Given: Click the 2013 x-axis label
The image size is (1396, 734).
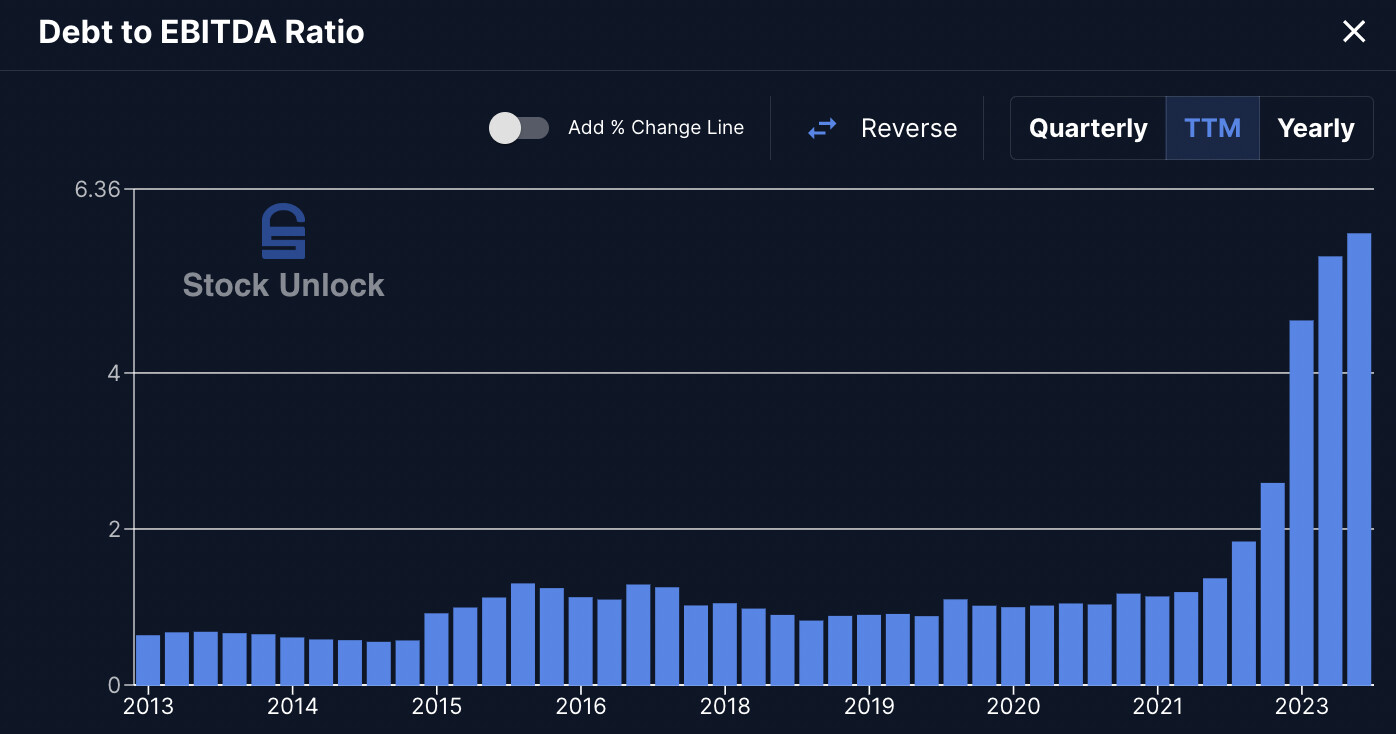Looking at the screenshot, I should [148, 706].
